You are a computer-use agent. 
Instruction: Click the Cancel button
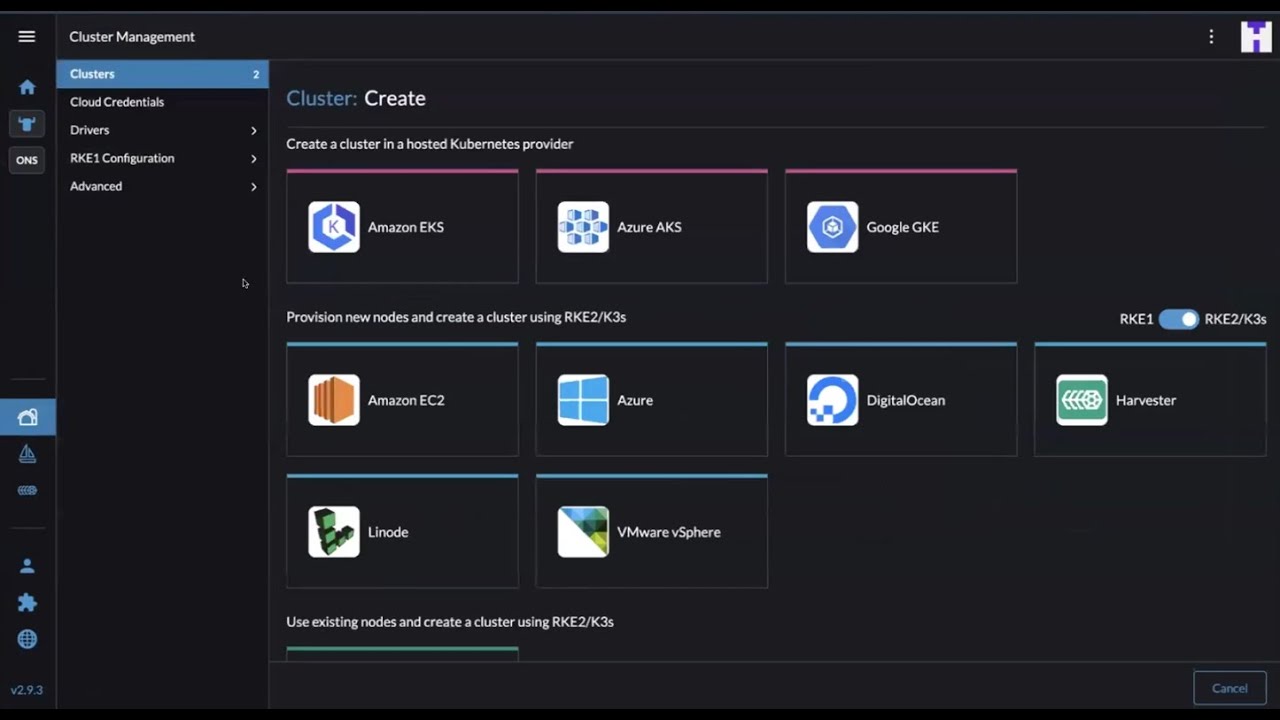coord(1229,688)
